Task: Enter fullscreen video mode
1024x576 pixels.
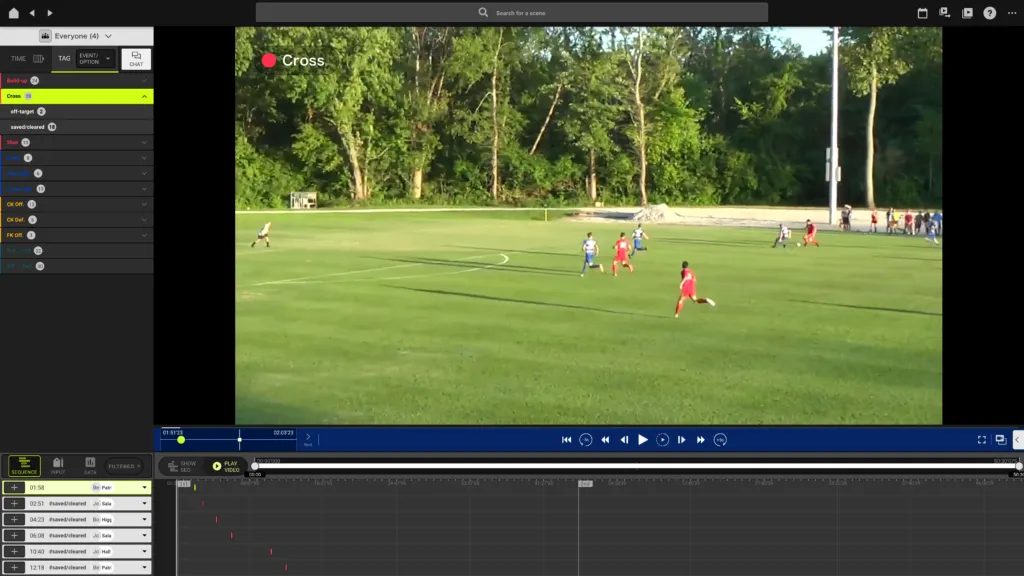Action: pyautogui.click(x=982, y=440)
